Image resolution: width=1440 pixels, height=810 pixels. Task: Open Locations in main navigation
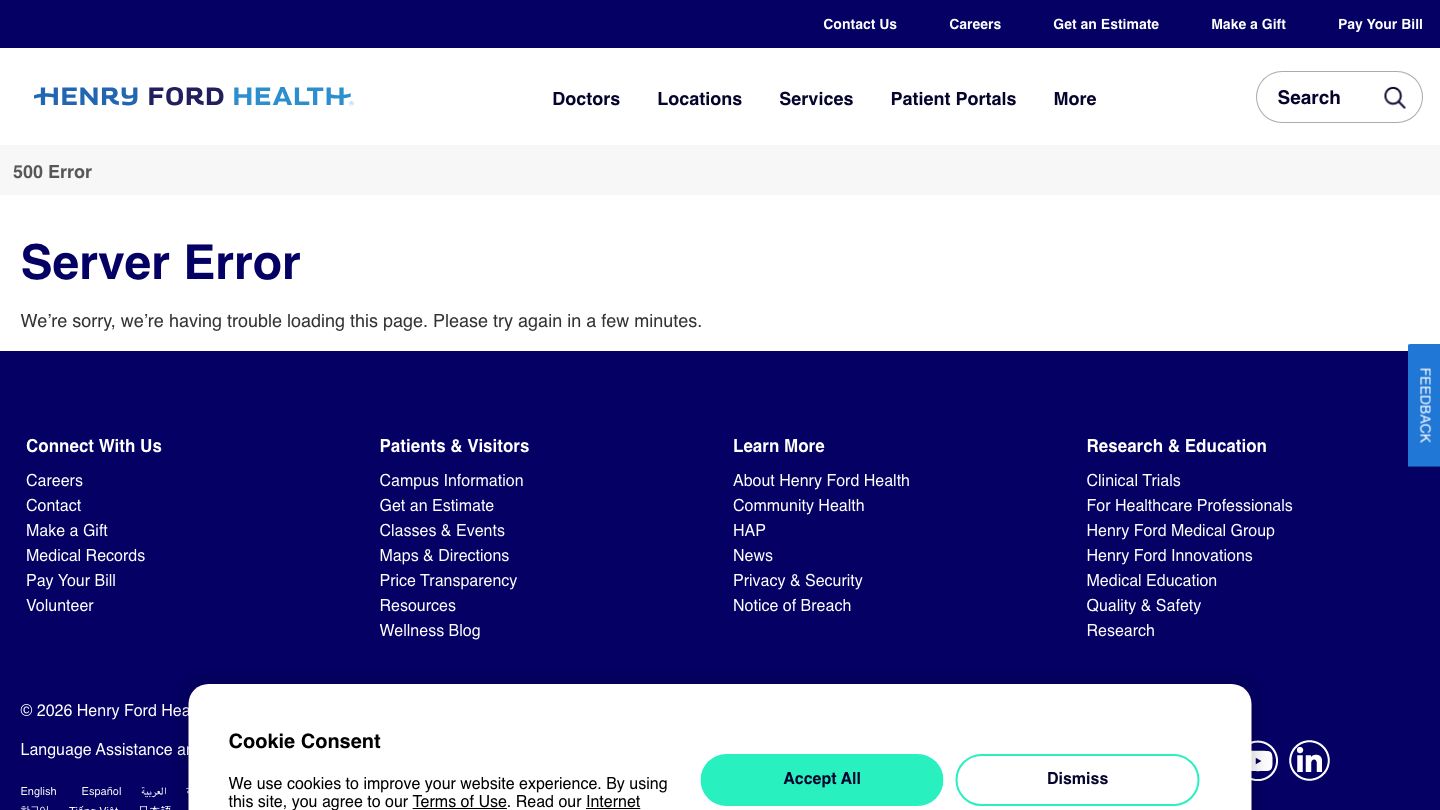point(699,99)
